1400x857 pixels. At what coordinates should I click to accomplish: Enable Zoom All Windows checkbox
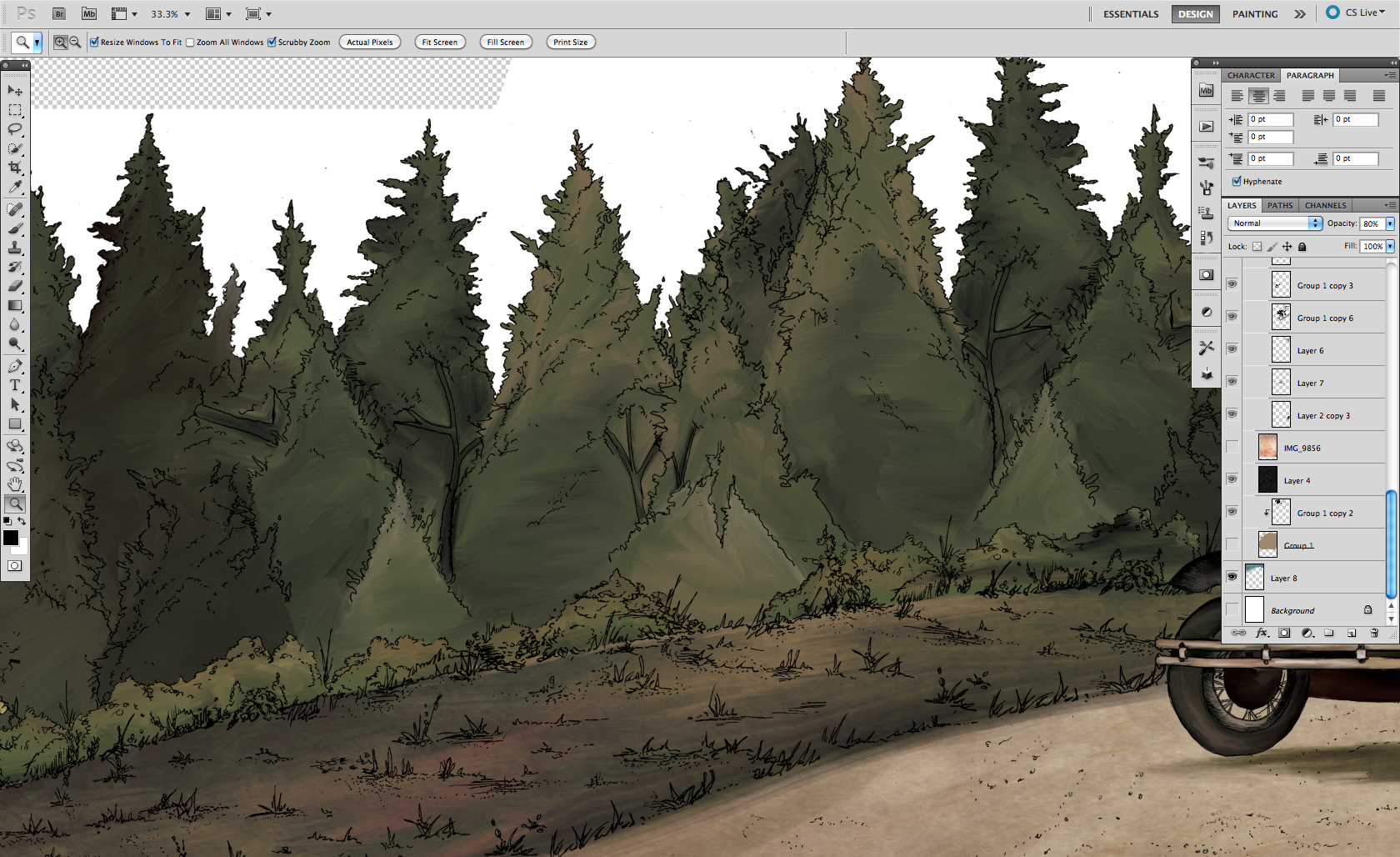coord(190,43)
